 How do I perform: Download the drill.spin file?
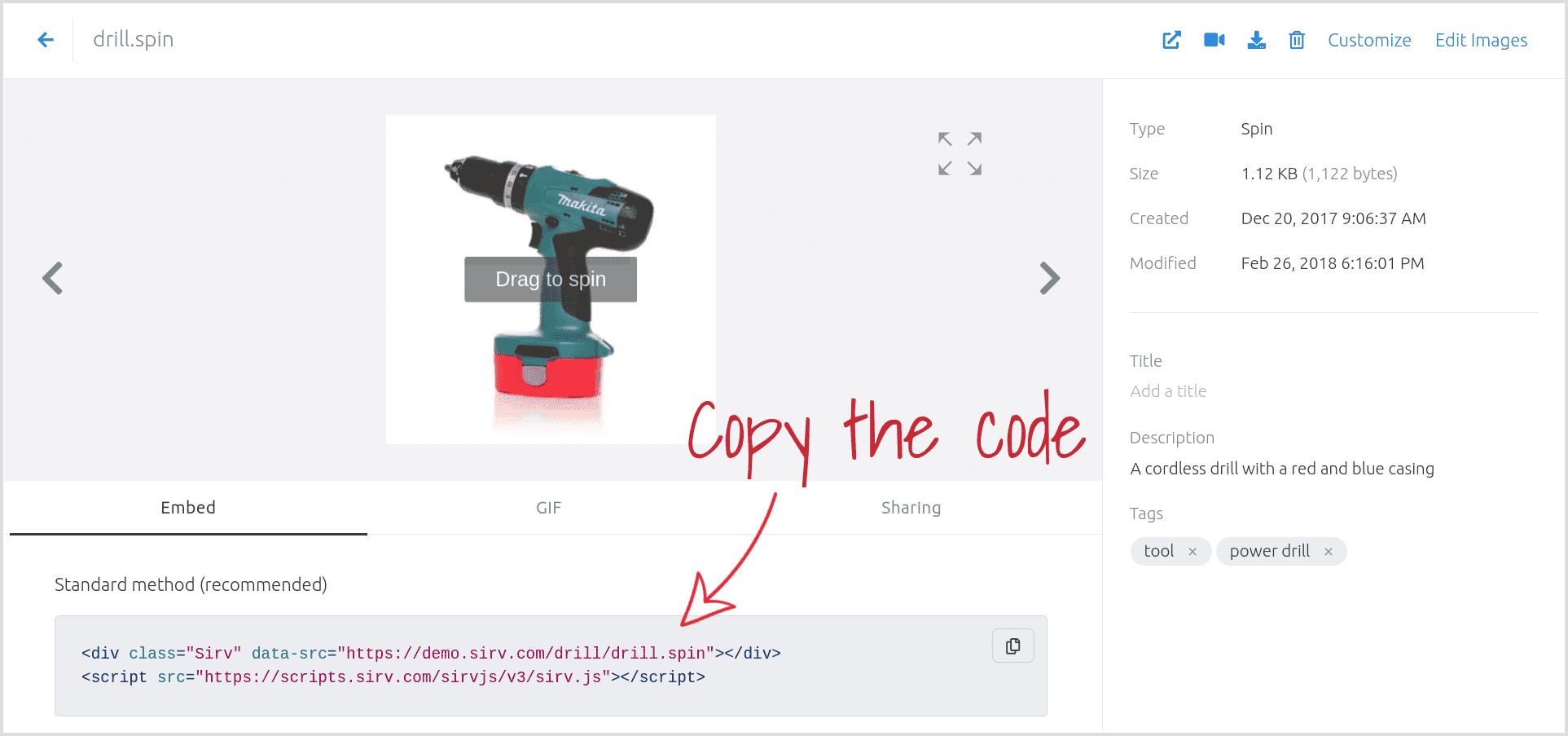click(1257, 40)
